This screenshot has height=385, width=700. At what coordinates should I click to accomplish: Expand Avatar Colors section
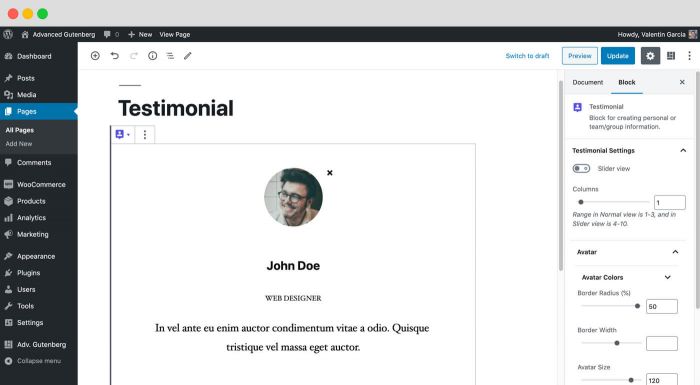668,277
